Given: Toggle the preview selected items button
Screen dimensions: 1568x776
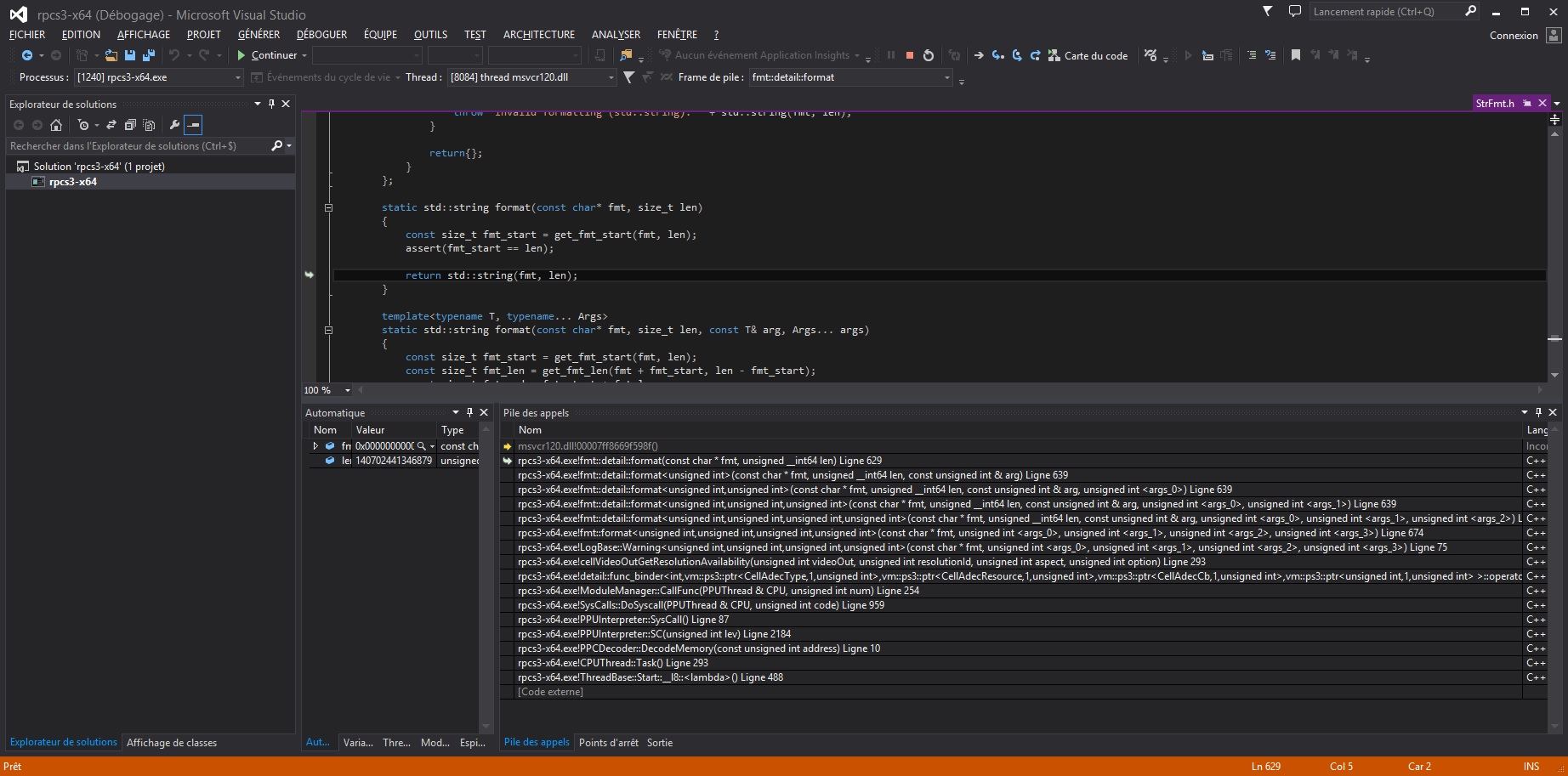Looking at the screenshot, I should [194, 125].
